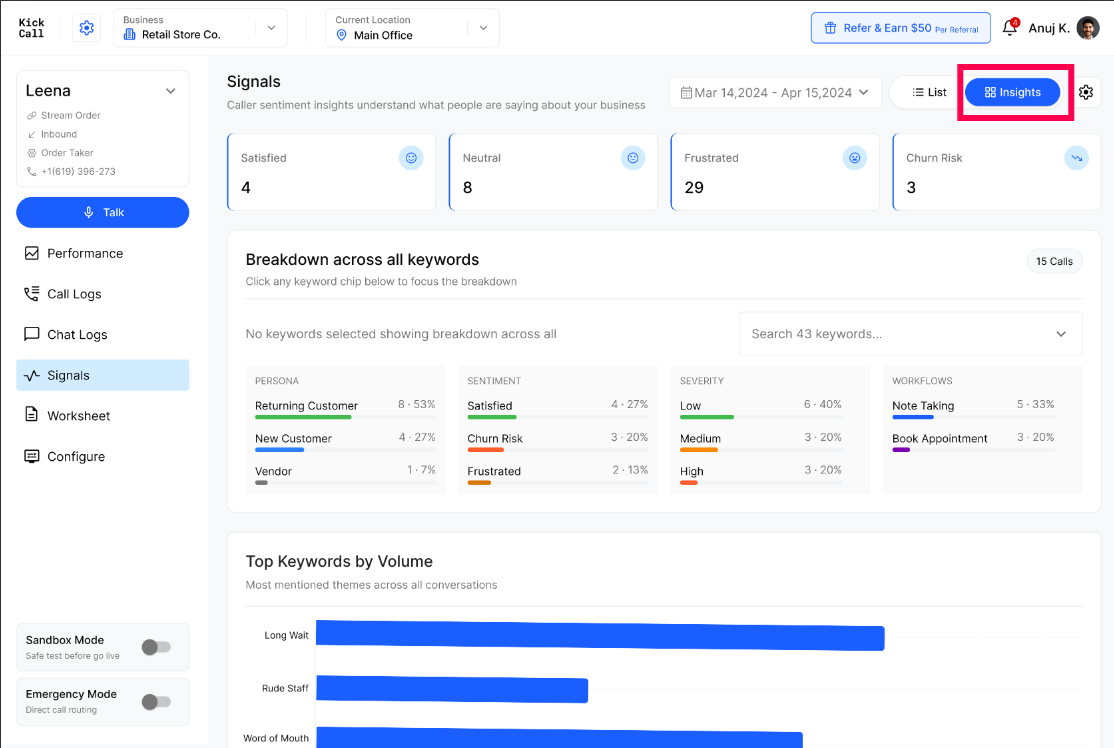Click the Neutral face icon
1114x748 pixels.
click(x=633, y=158)
